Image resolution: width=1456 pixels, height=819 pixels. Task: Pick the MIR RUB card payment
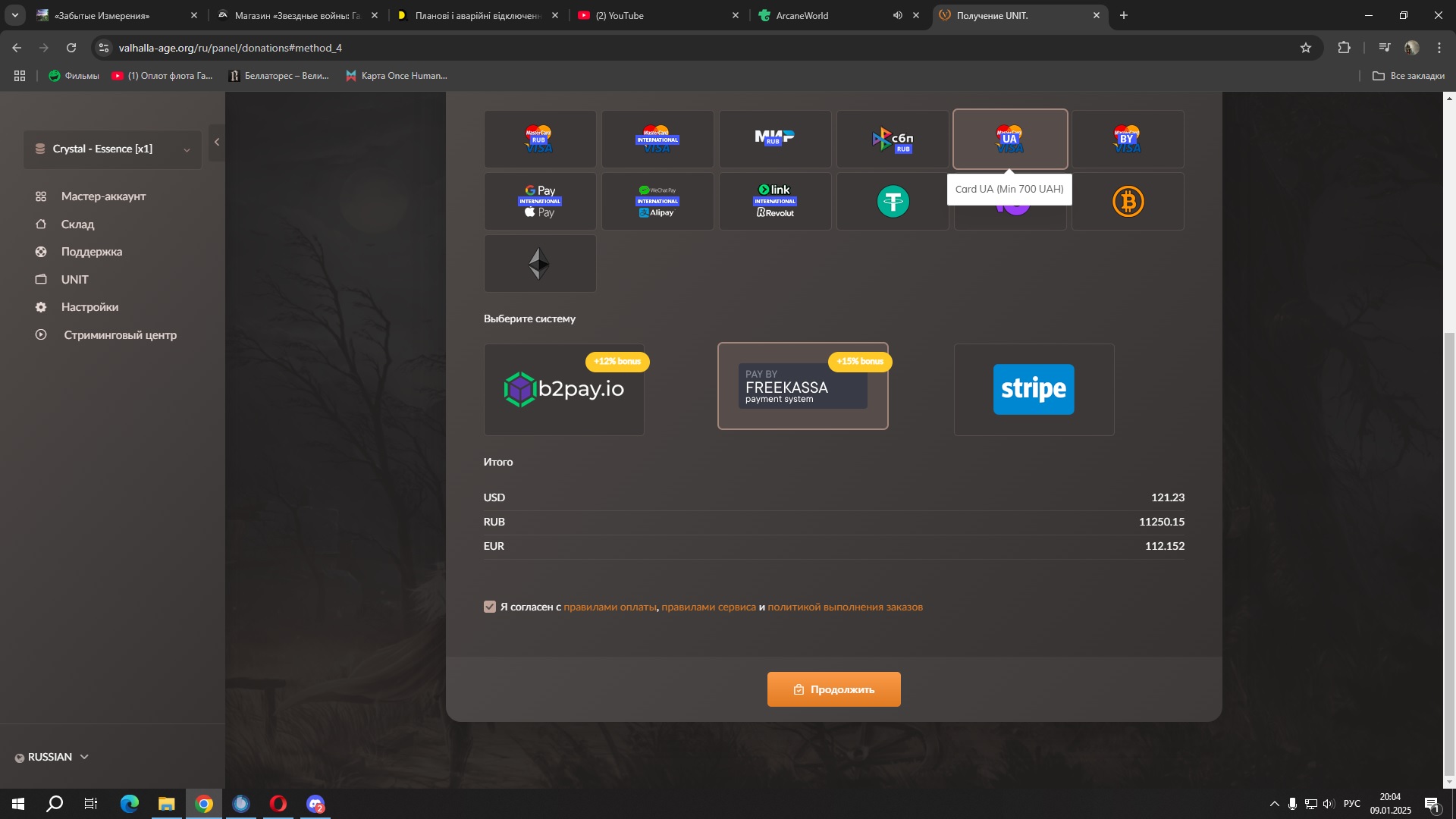[x=774, y=139]
